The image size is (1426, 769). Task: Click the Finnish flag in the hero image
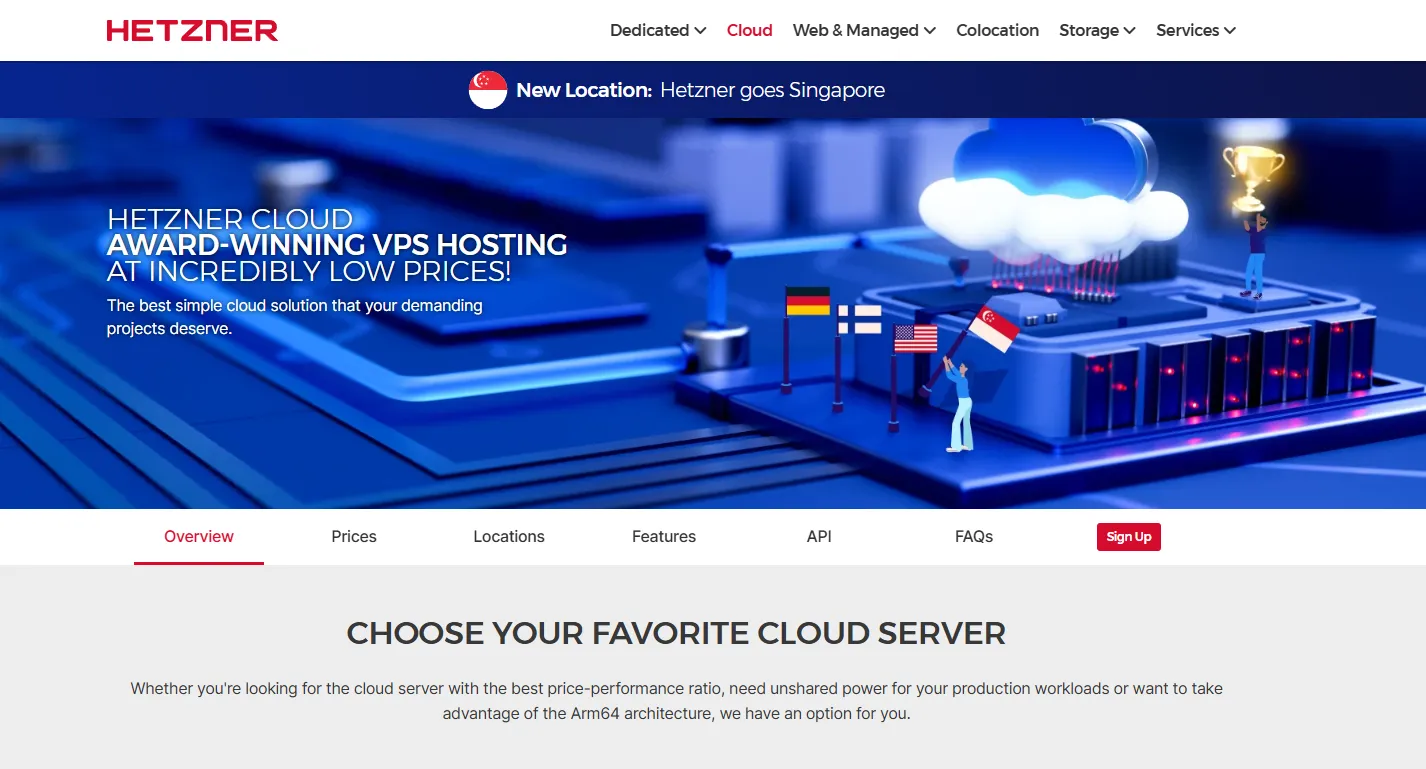click(859, 320)
